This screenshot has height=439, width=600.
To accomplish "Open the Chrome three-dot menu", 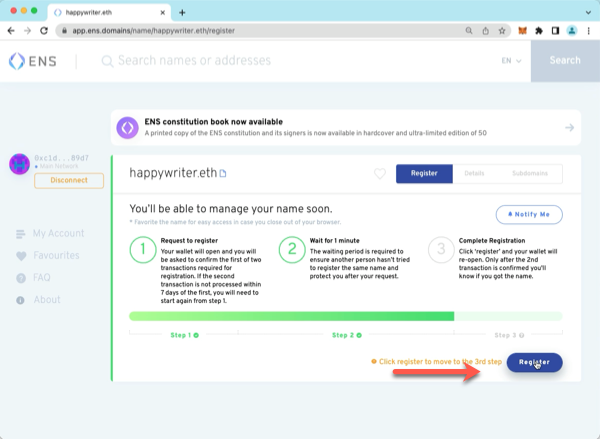I will 589,31.
